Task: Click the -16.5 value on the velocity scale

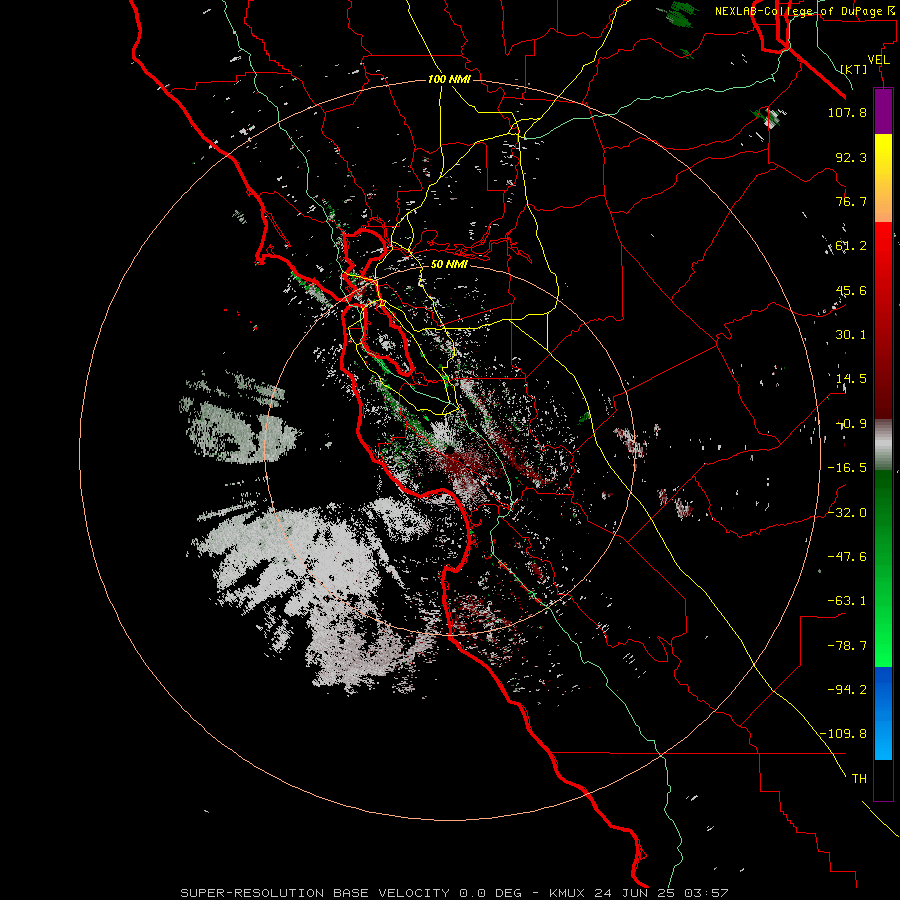Action: pos(847,468)
